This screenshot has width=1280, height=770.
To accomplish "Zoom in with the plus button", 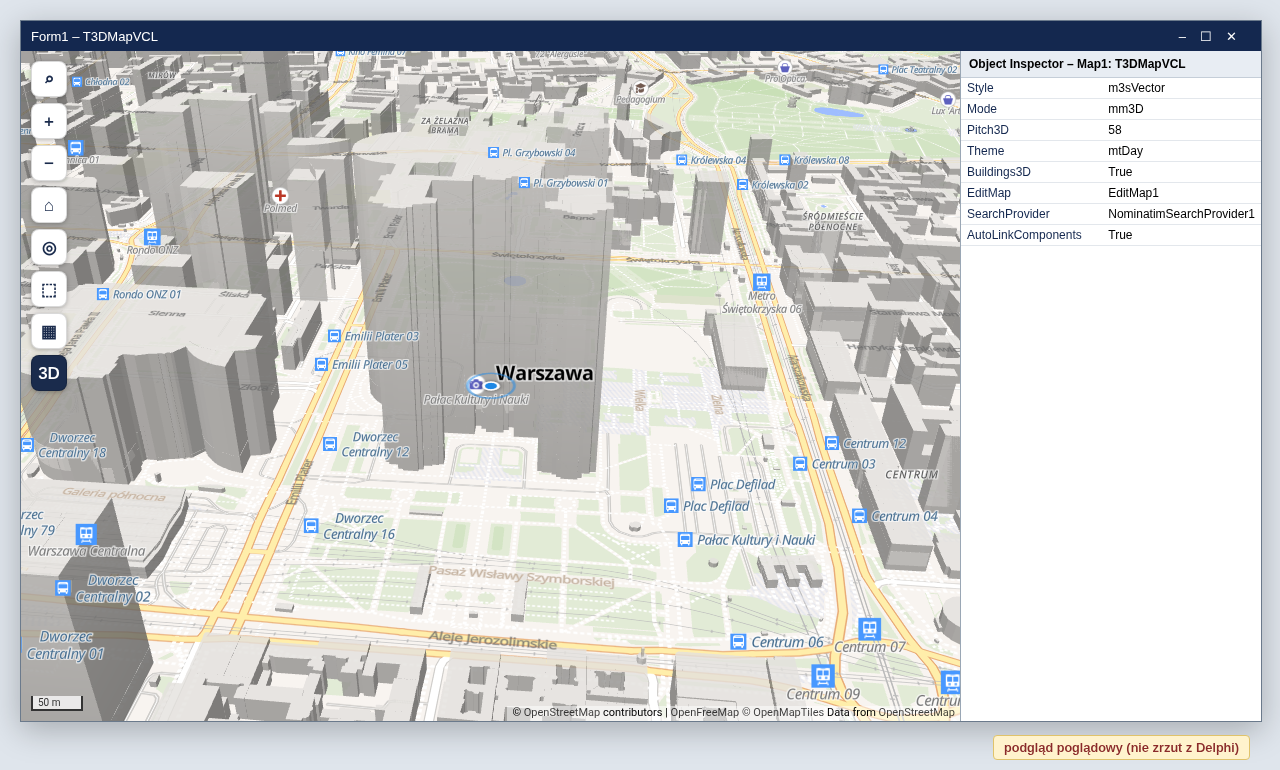I will (x=49, y=121).
